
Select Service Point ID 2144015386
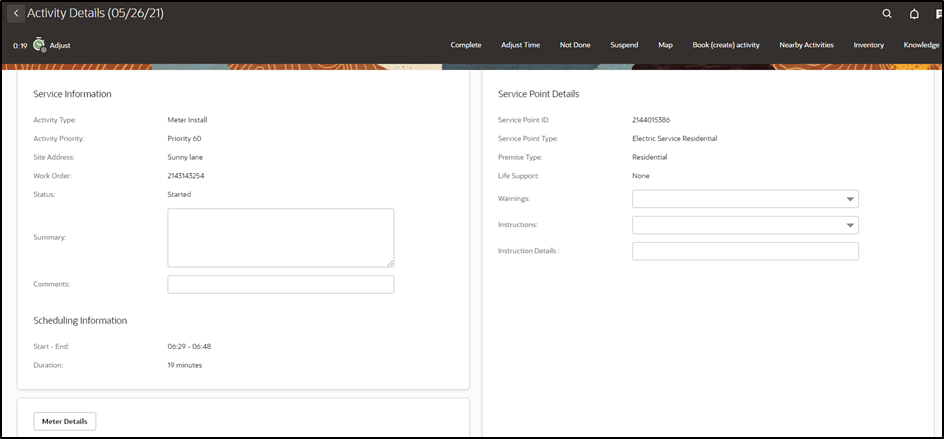pyautogui.click(x=651, y=120)
